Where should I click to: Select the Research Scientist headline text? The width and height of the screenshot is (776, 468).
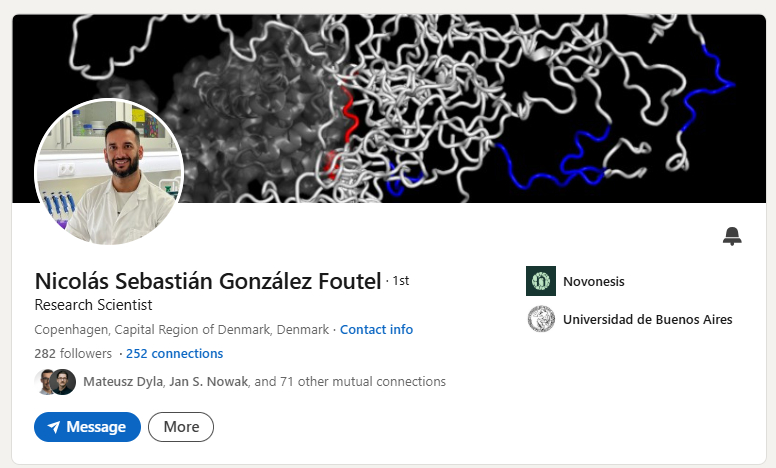[x=93, y=305]
